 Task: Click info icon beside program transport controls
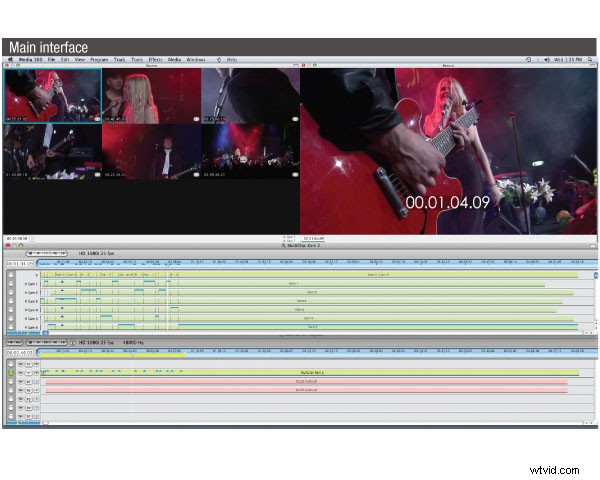(73, 343)
